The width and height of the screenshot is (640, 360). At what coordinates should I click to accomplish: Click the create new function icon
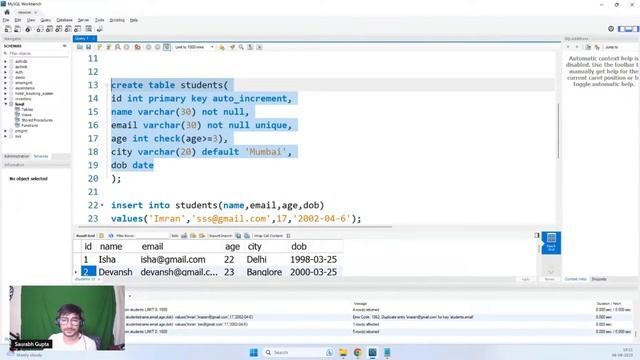(78, 29)
